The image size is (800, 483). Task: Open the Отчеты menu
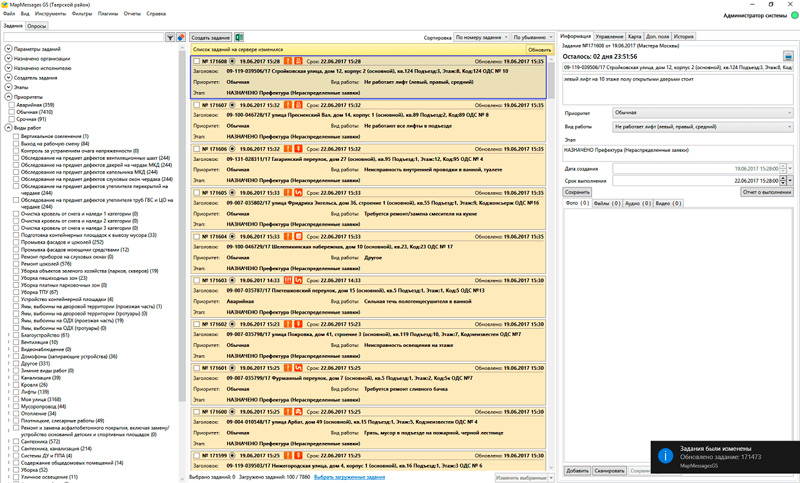[x=132, y=14]
